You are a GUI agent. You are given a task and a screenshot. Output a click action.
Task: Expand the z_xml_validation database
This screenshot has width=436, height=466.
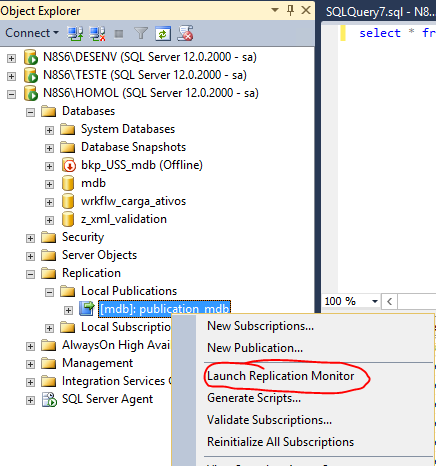(49, 220)
